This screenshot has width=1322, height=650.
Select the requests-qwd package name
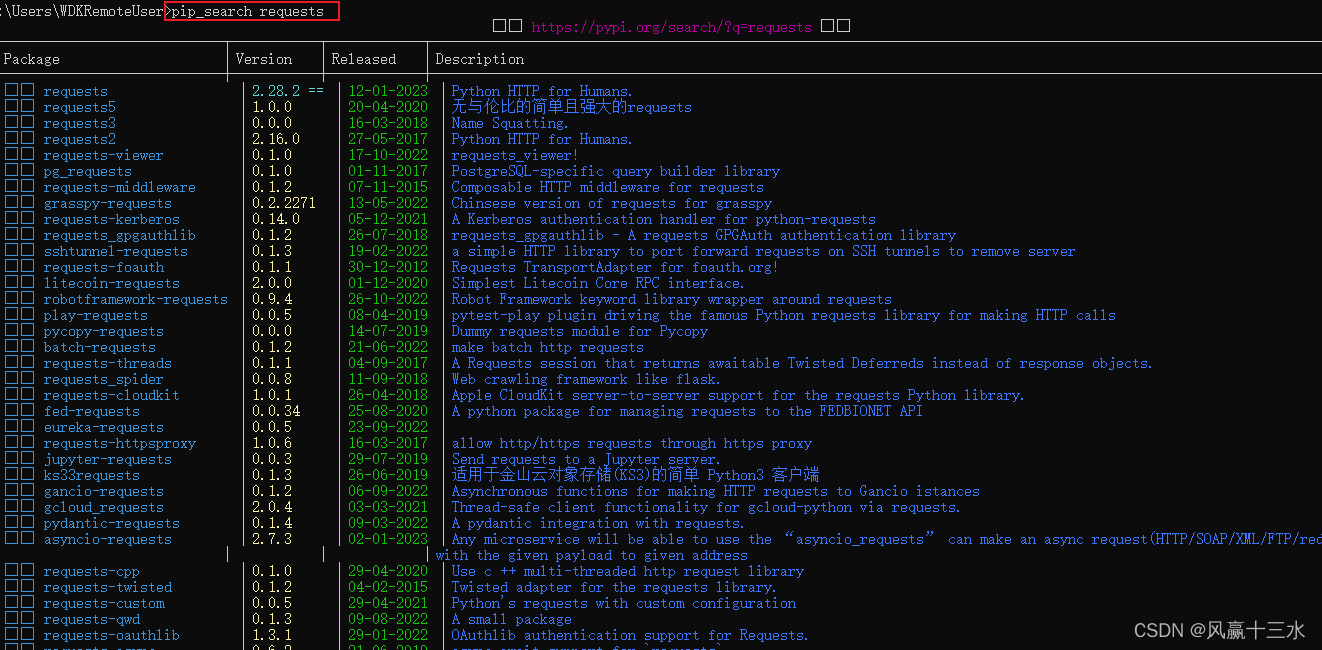pyautogui.click(x=91, y=619)
